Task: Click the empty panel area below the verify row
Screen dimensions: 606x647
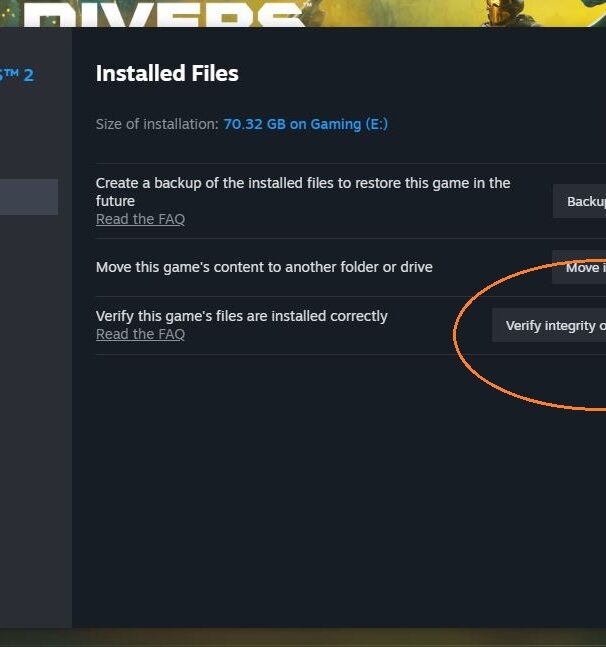Action: (338, 491)
